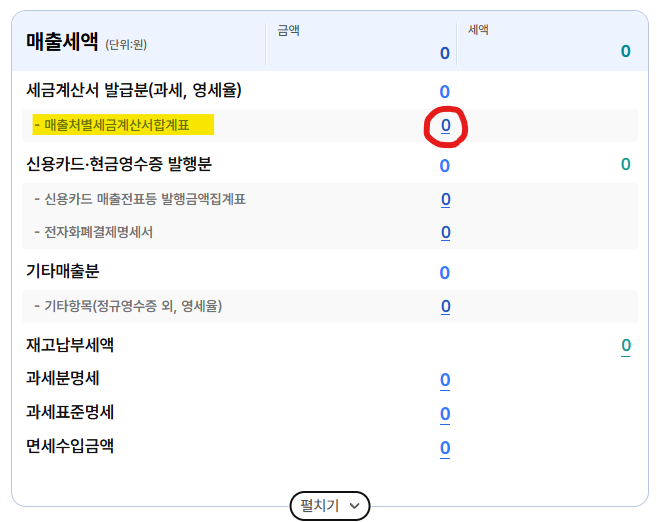Open 신용카드 매출전표등 발행금액집계표 amount link

click(x=445, y=199)
